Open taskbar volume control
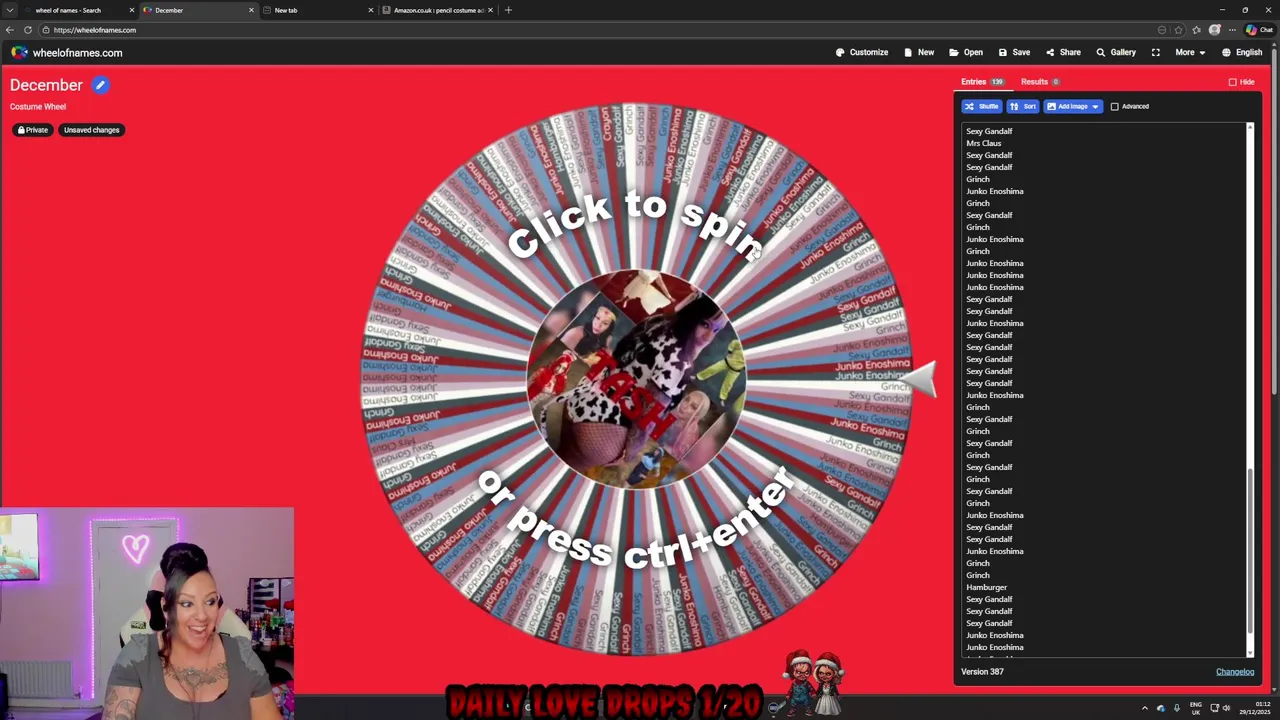The width and height of the screenshot is (1280, 720). click(1226, 708)
